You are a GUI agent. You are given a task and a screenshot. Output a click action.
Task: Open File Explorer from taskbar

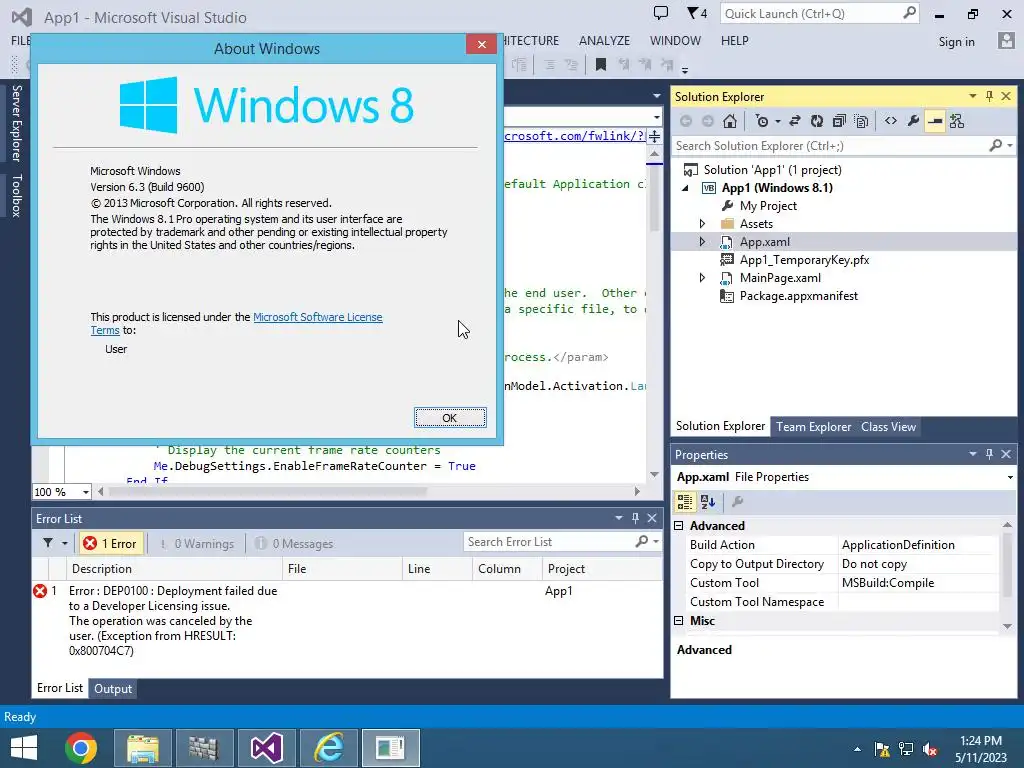(143, 748)
